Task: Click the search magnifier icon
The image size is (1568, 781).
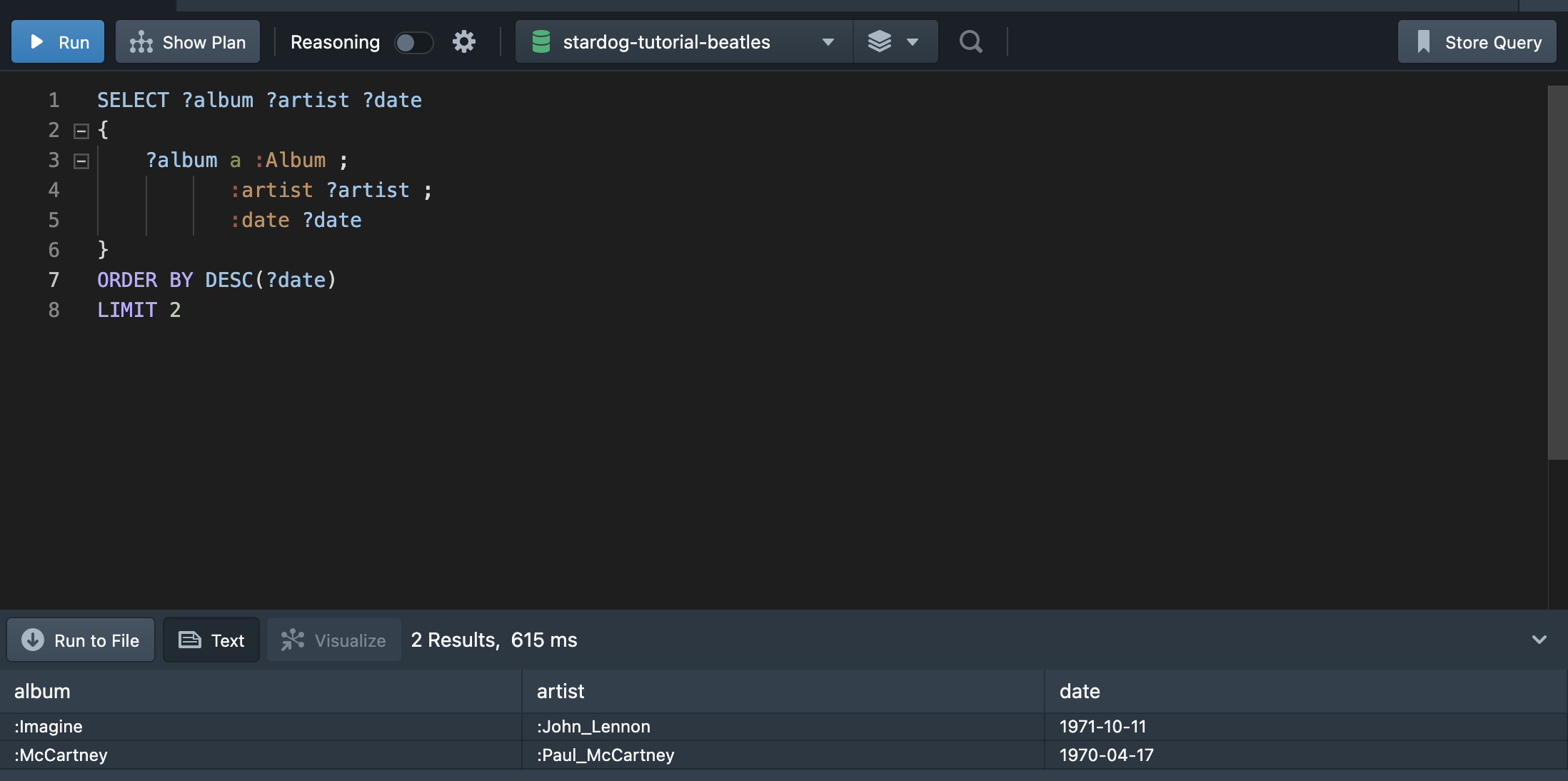Action: pos(968,41)
